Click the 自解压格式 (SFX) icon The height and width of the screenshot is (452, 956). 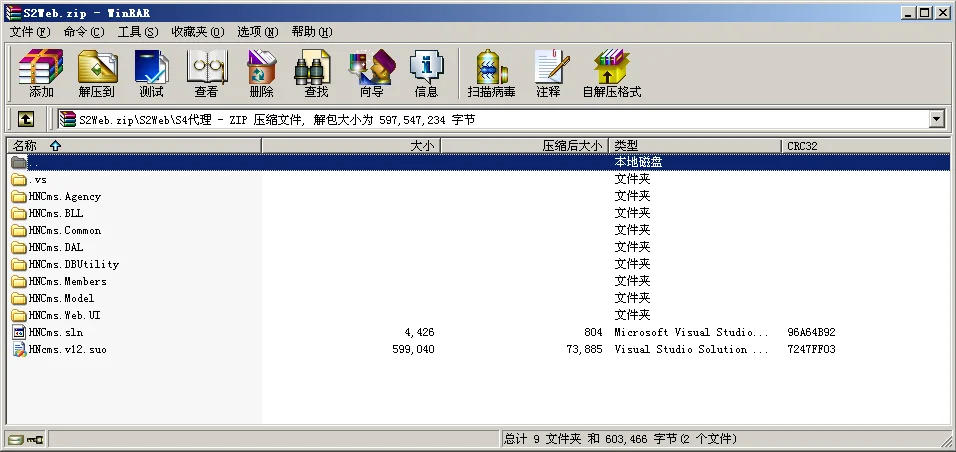tap(611, 73)
